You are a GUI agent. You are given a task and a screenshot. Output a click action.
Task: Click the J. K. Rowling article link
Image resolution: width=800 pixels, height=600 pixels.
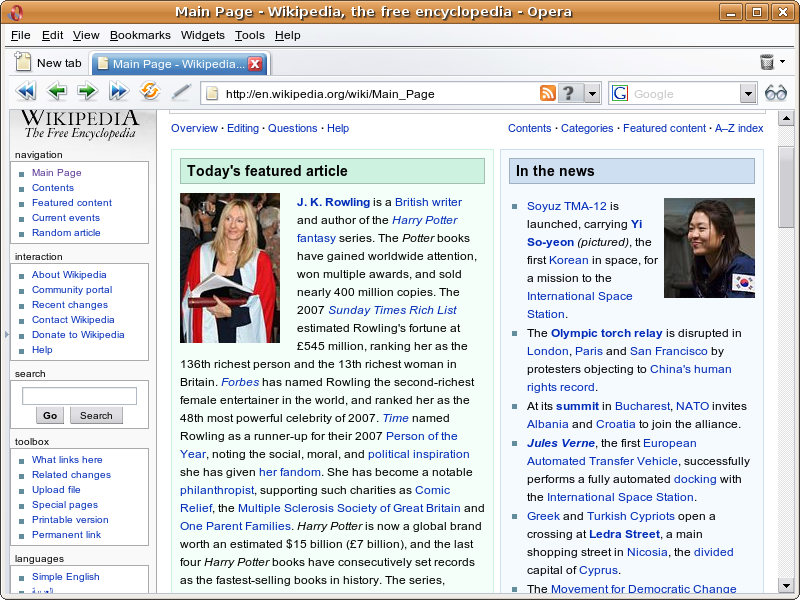pyautogui.click(x=333, y=202)
